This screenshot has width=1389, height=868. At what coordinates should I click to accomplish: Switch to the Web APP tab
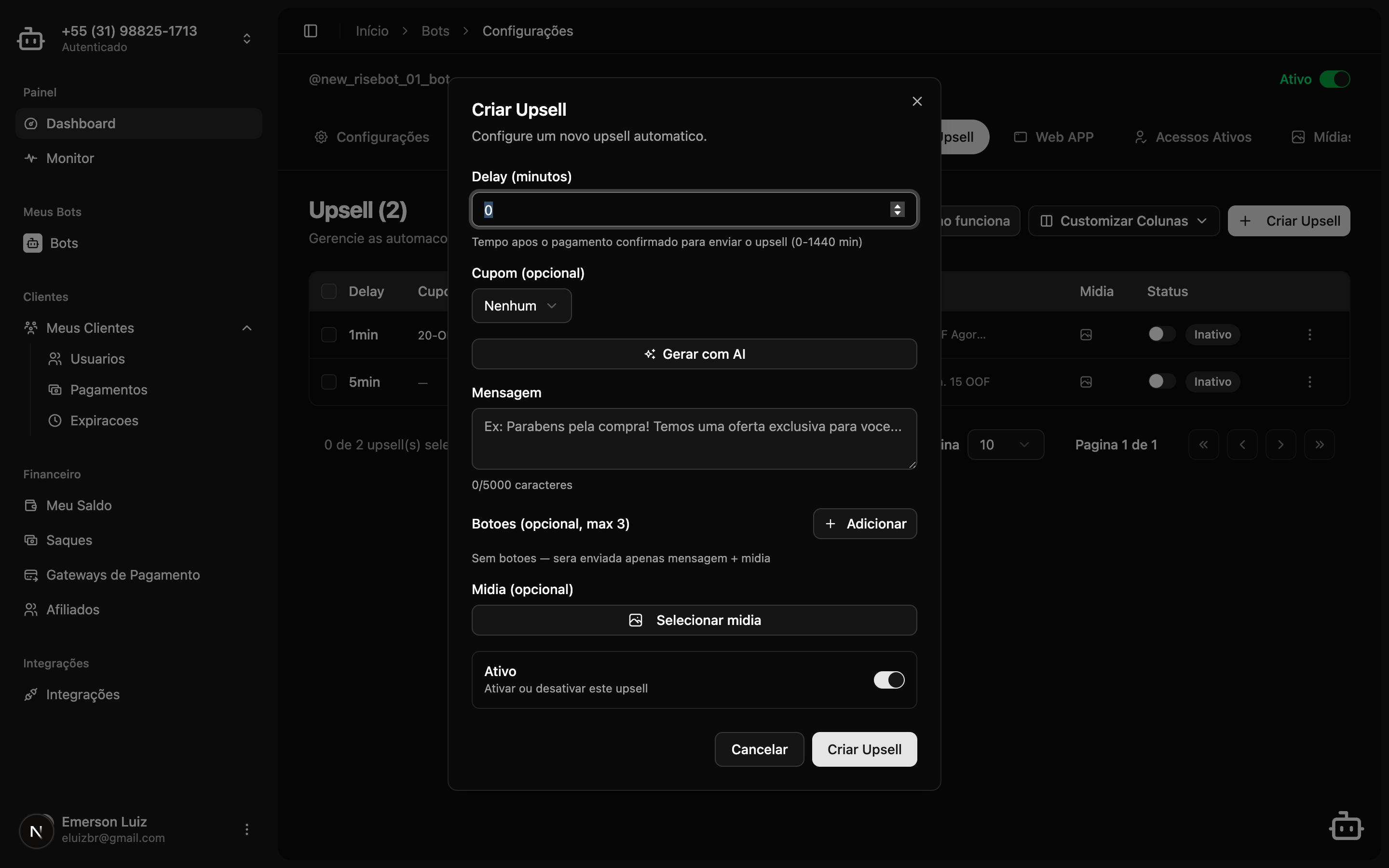1054,137
